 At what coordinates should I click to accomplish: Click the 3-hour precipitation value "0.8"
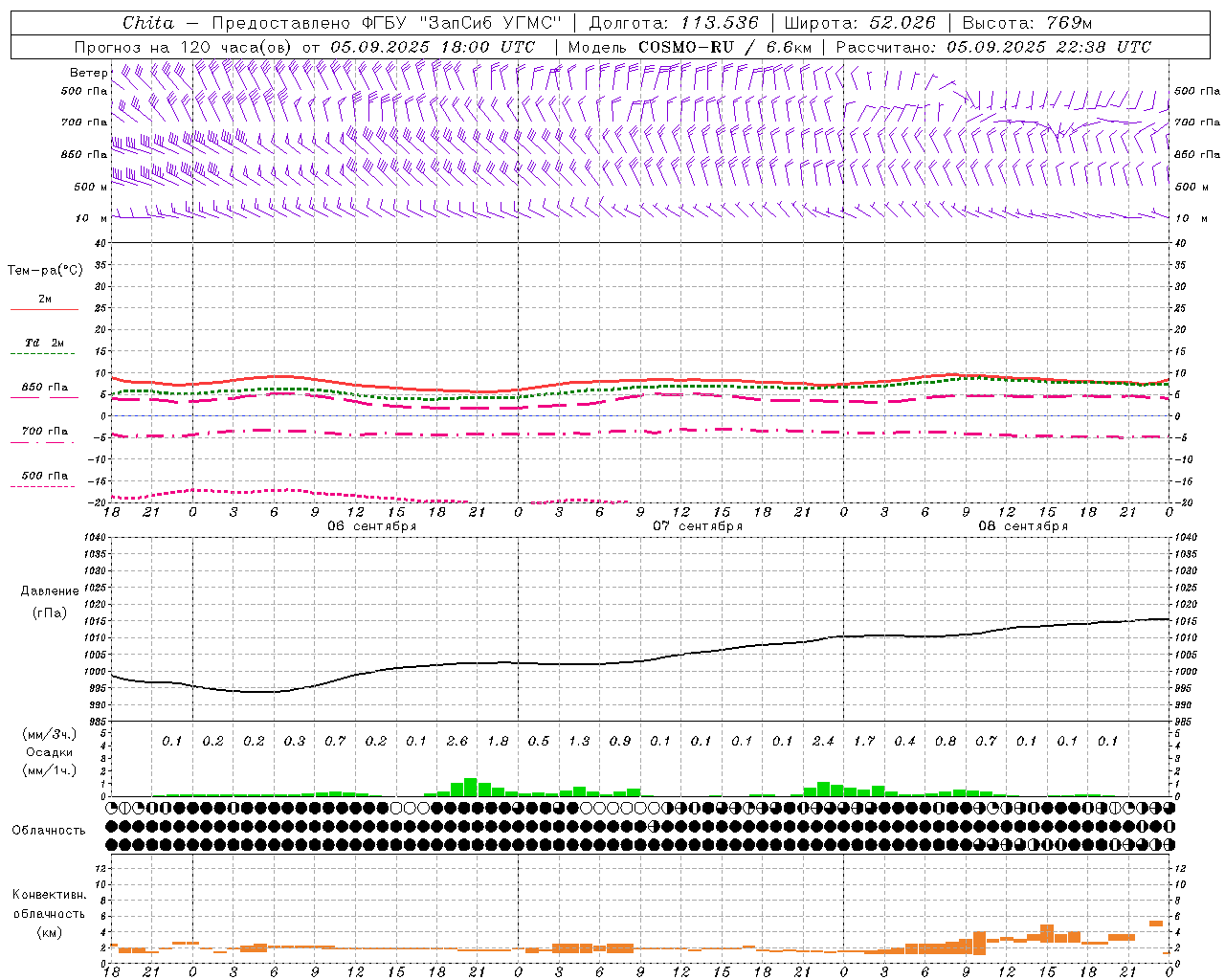tap(946, 741)
